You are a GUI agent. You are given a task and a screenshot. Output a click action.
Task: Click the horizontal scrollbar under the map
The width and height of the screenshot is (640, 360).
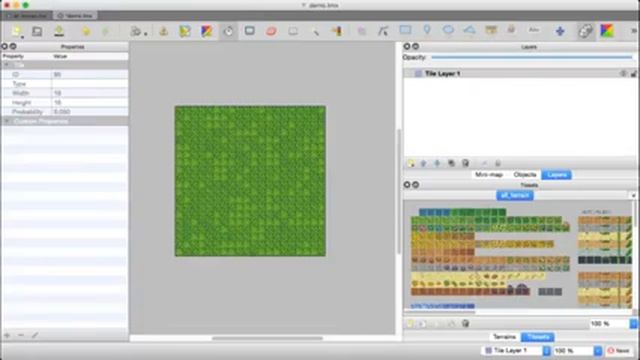point(267,338)
